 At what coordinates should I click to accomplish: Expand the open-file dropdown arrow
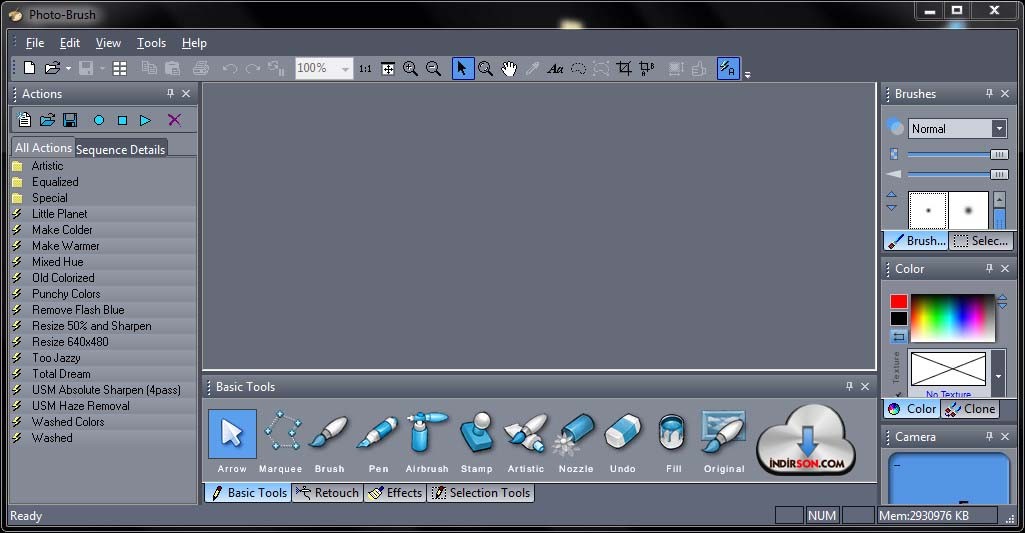pos(68,68)
